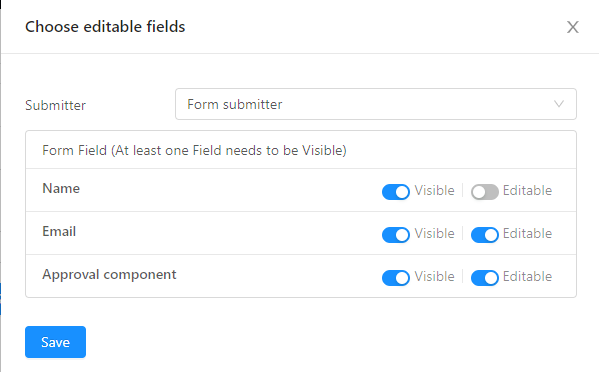
Task: Disable the Email Editable switch
Action: pos(484,235)
